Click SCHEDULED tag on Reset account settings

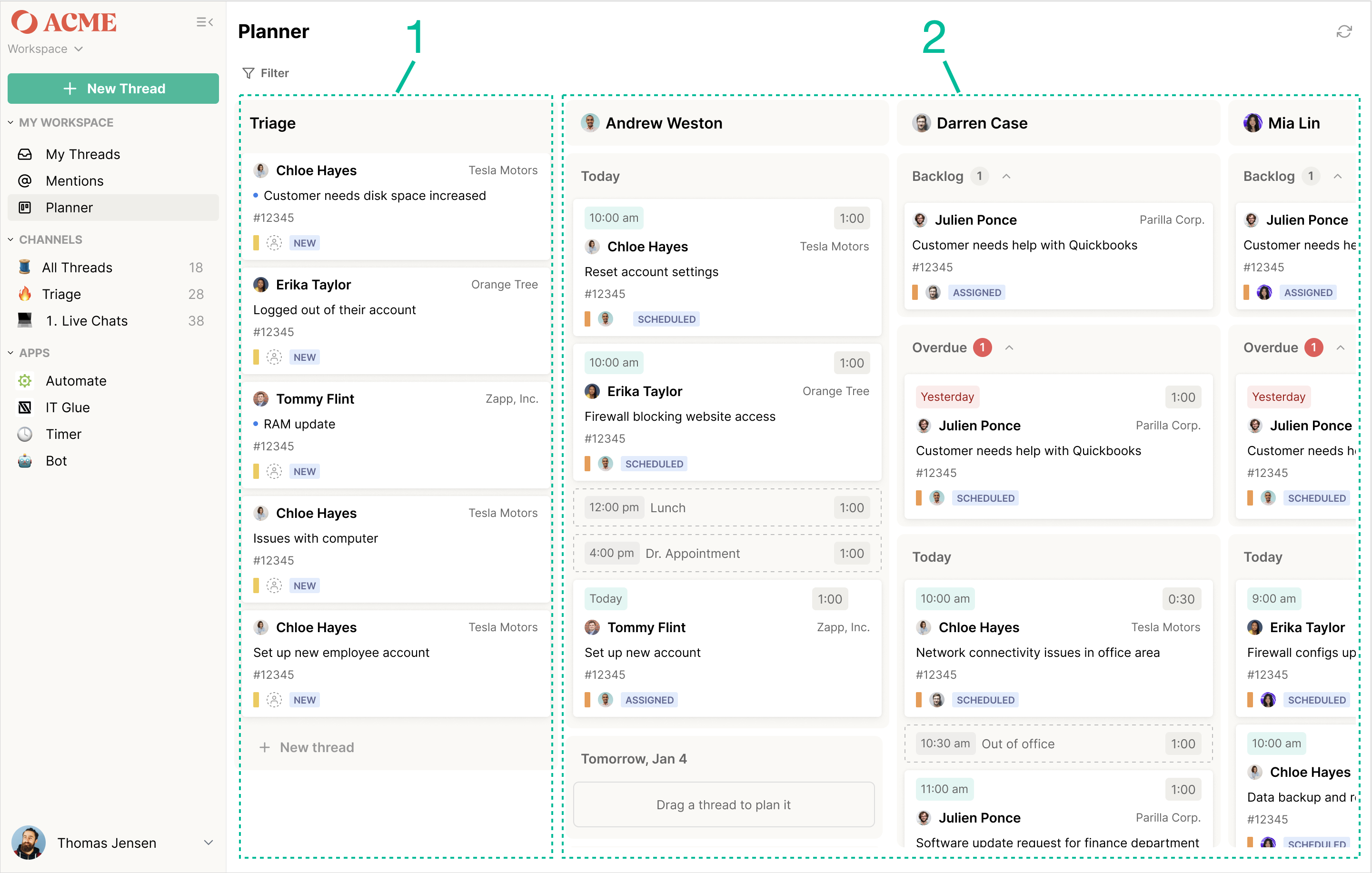(x=666, y=320)
